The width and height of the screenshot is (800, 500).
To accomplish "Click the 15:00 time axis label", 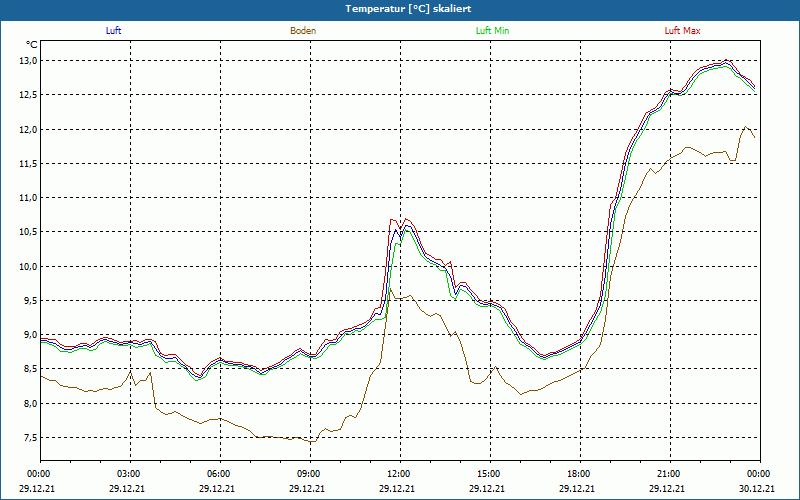I will point(487,474).
